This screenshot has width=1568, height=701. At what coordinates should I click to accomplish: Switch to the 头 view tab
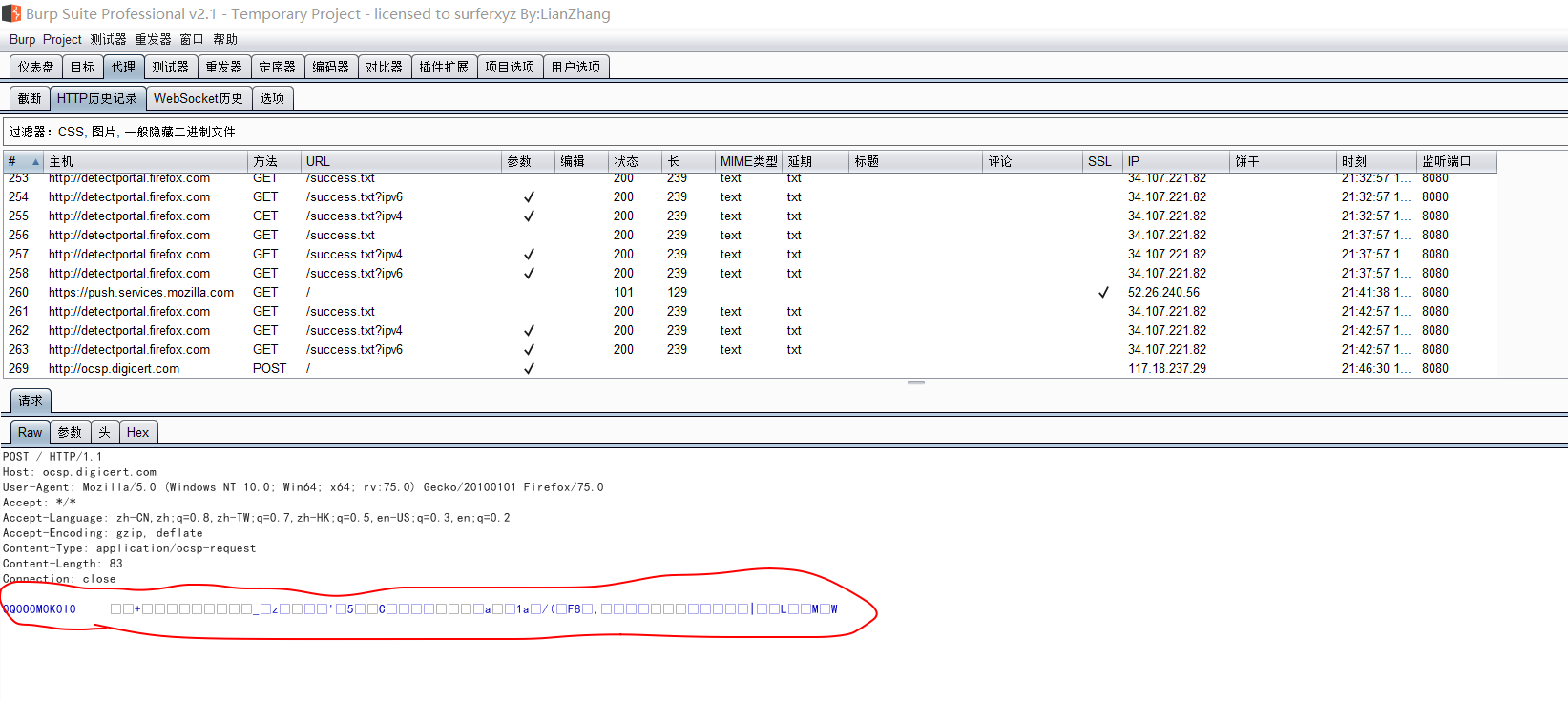(104, 433)
